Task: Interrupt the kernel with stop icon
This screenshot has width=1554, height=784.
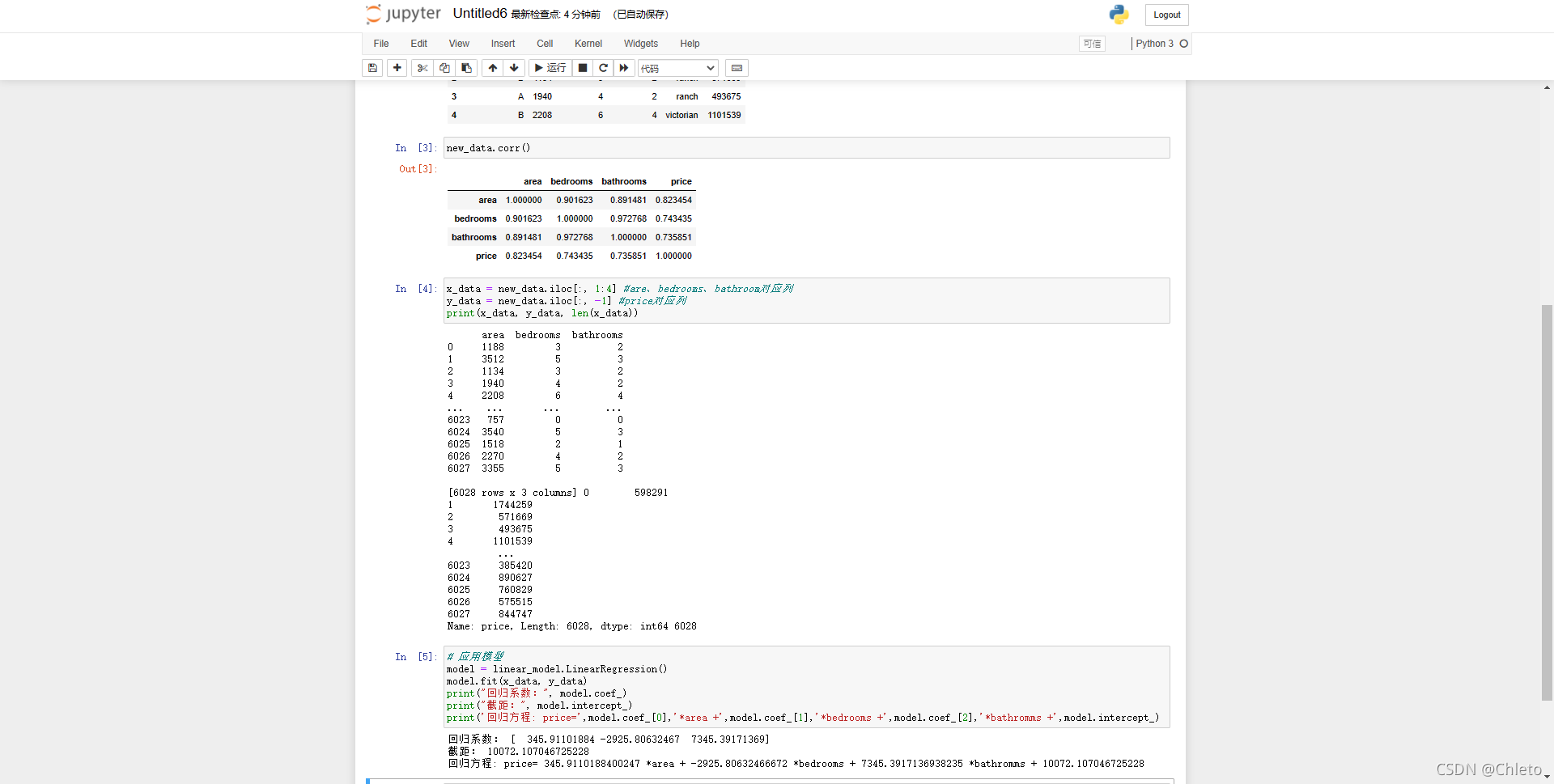Action: tap(583, 68)
